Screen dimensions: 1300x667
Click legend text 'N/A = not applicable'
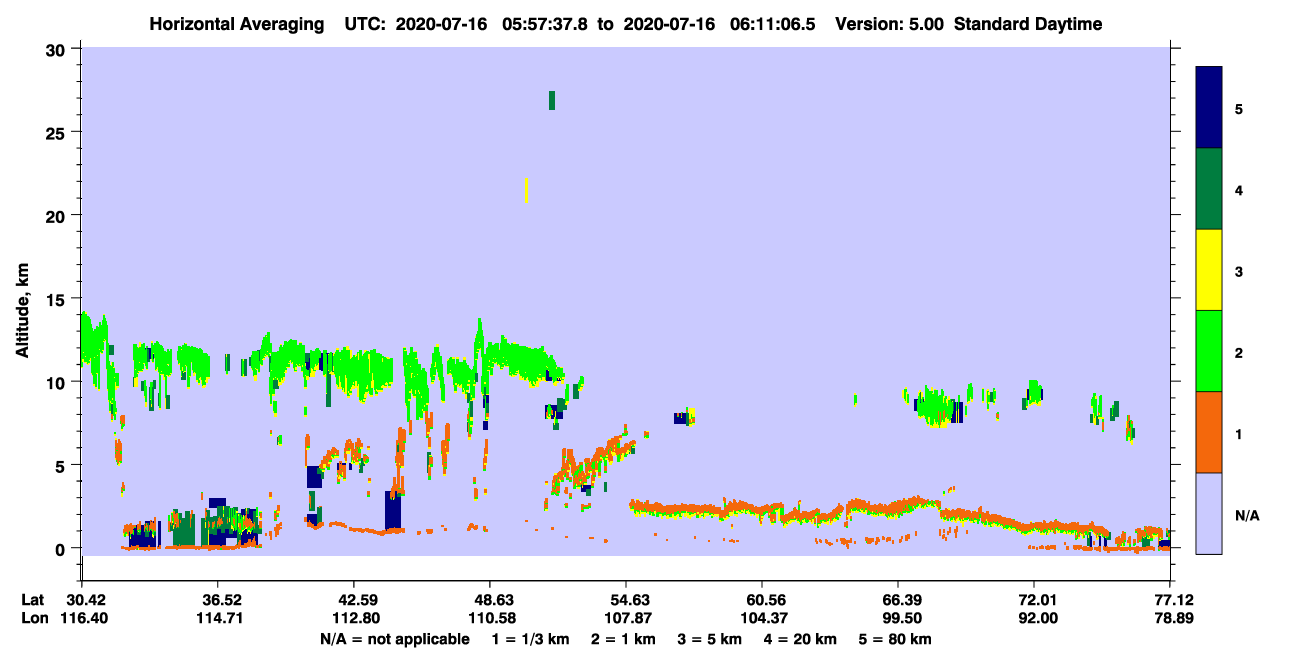pos(394,639)
